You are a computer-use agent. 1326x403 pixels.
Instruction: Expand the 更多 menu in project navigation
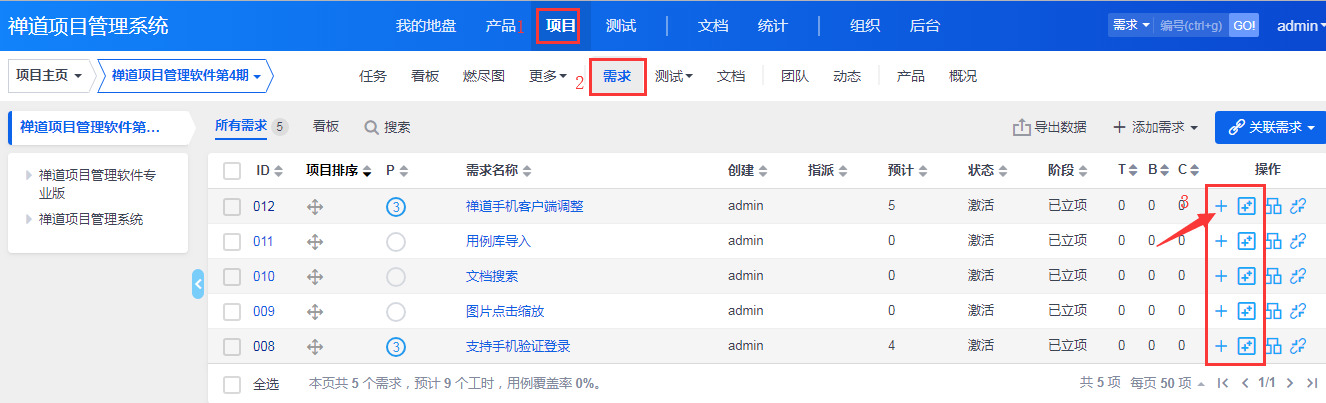(x=548, y=76)
